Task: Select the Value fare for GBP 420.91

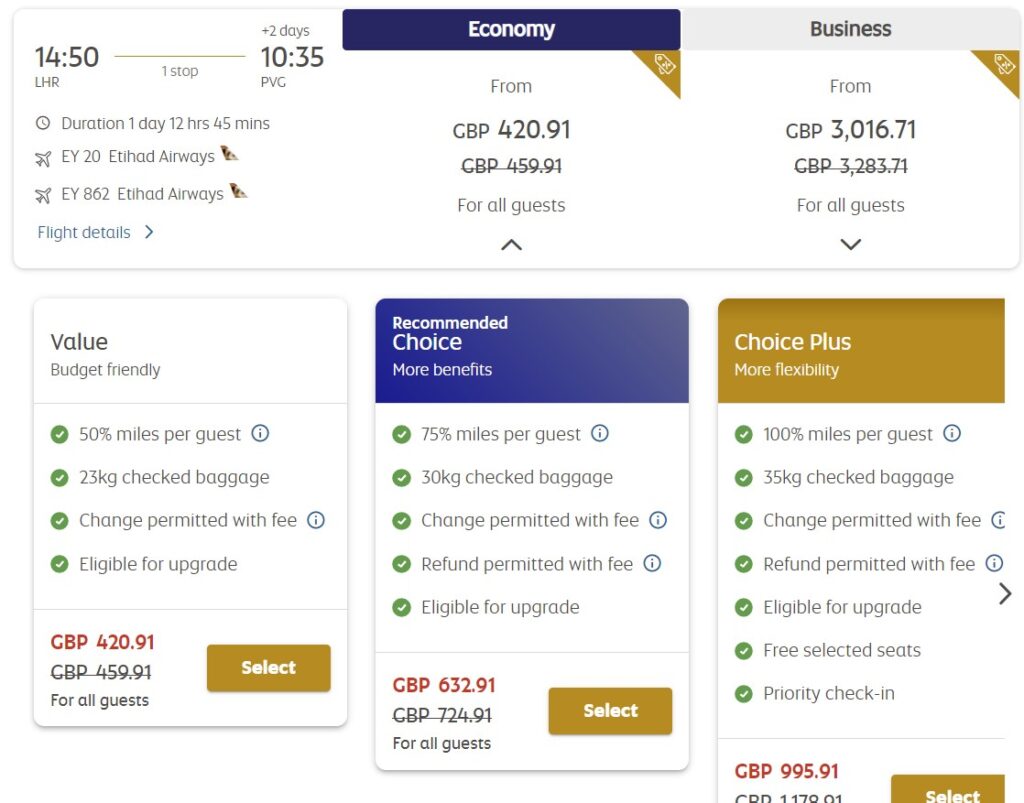Action: pyautogui.click(x=268, y=668)
